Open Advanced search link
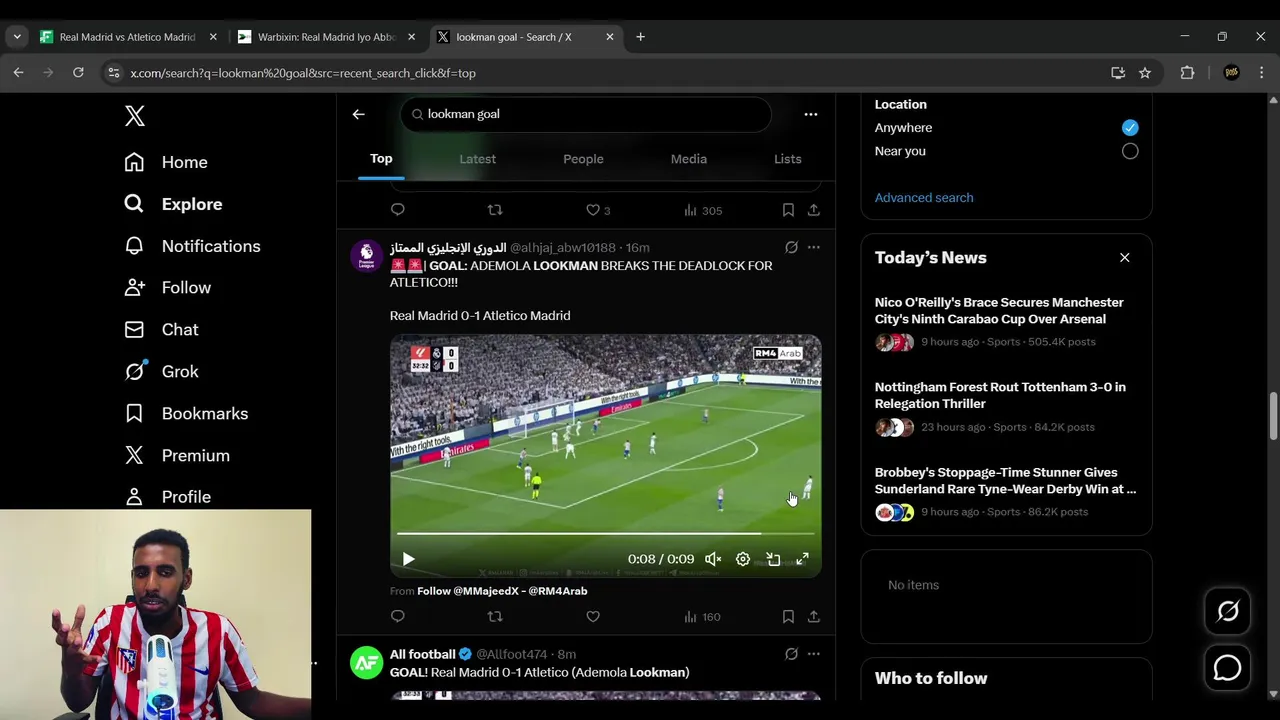This screenshot has width=1280, height=720. click(x=924, y=198)
